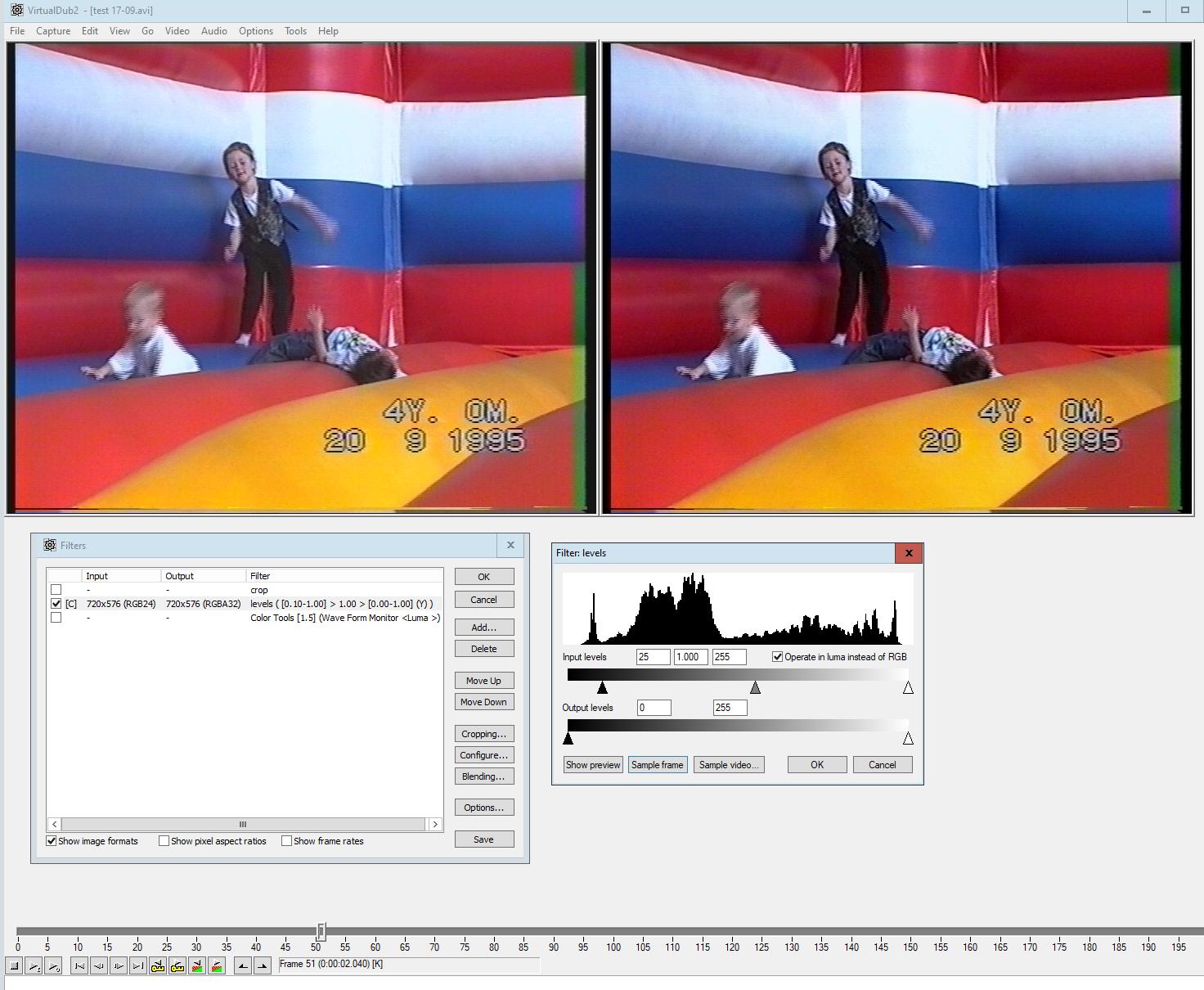Click the Sample frame button
The image size is (1204, 990).
(x=658, y=765)
